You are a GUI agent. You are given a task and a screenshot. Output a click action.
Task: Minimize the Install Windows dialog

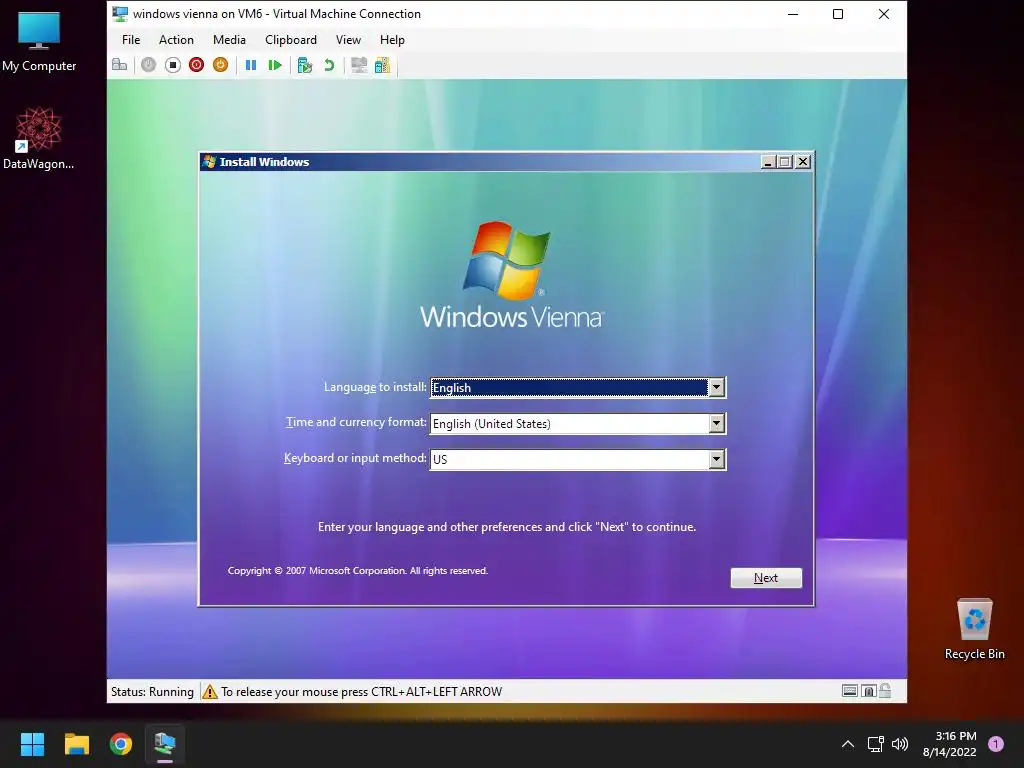(768, 162)
